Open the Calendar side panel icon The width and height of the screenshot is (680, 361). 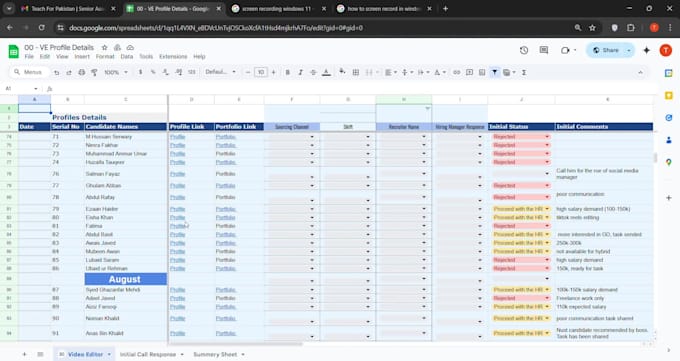[668, 73]
